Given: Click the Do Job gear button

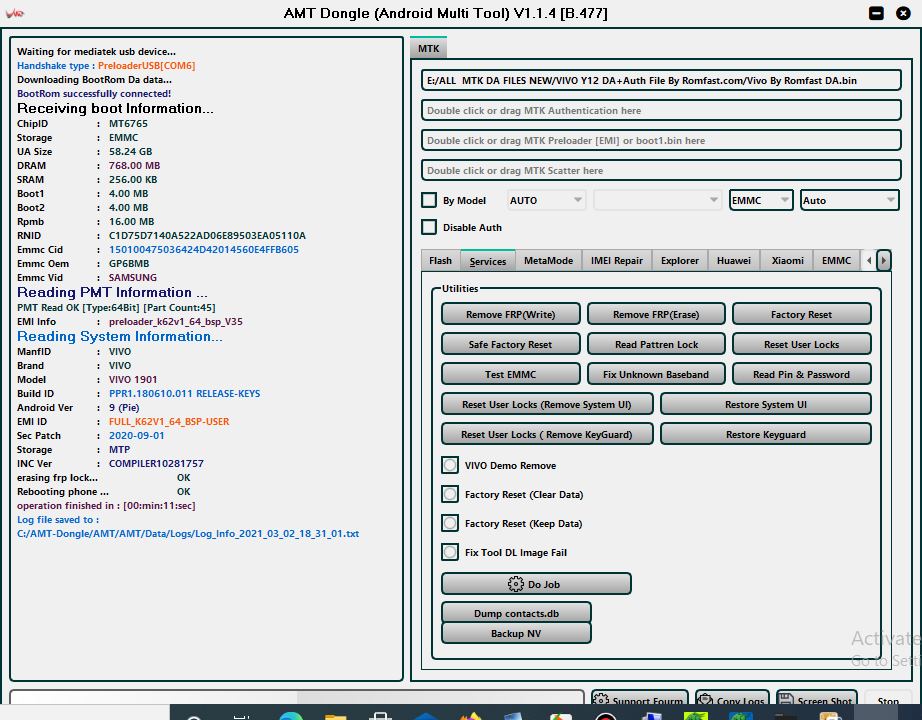Looking at the screenshot, I should pyautogui.click(x=536, y=584).
